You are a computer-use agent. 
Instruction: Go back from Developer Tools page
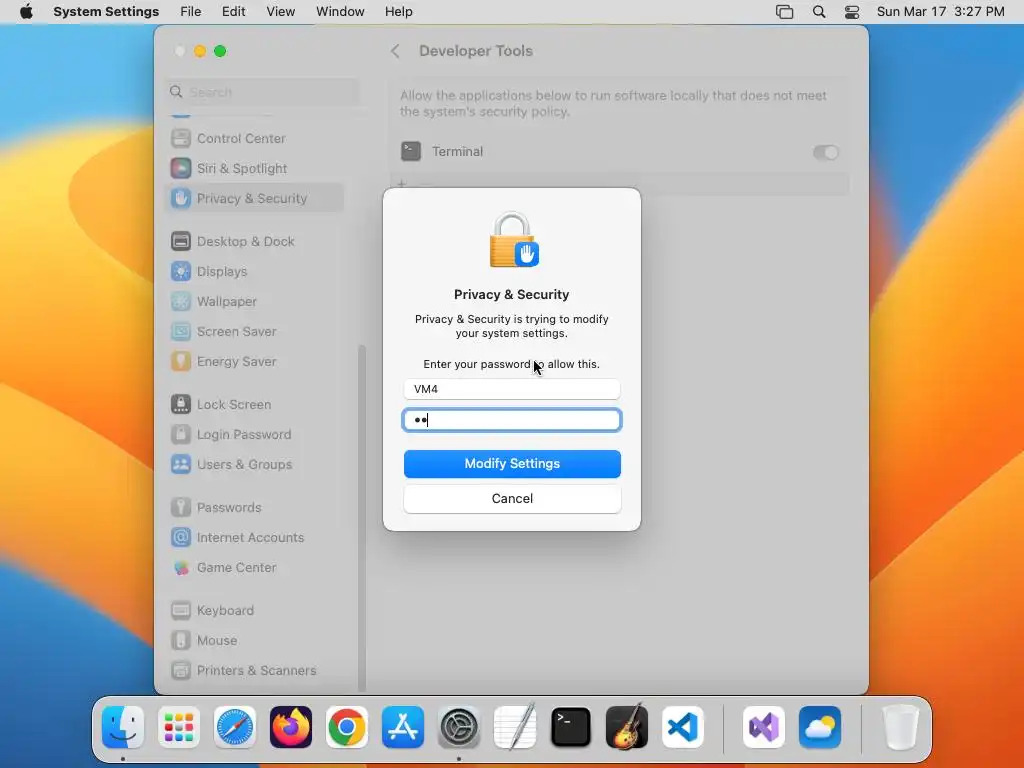click(x=395, y=51)
